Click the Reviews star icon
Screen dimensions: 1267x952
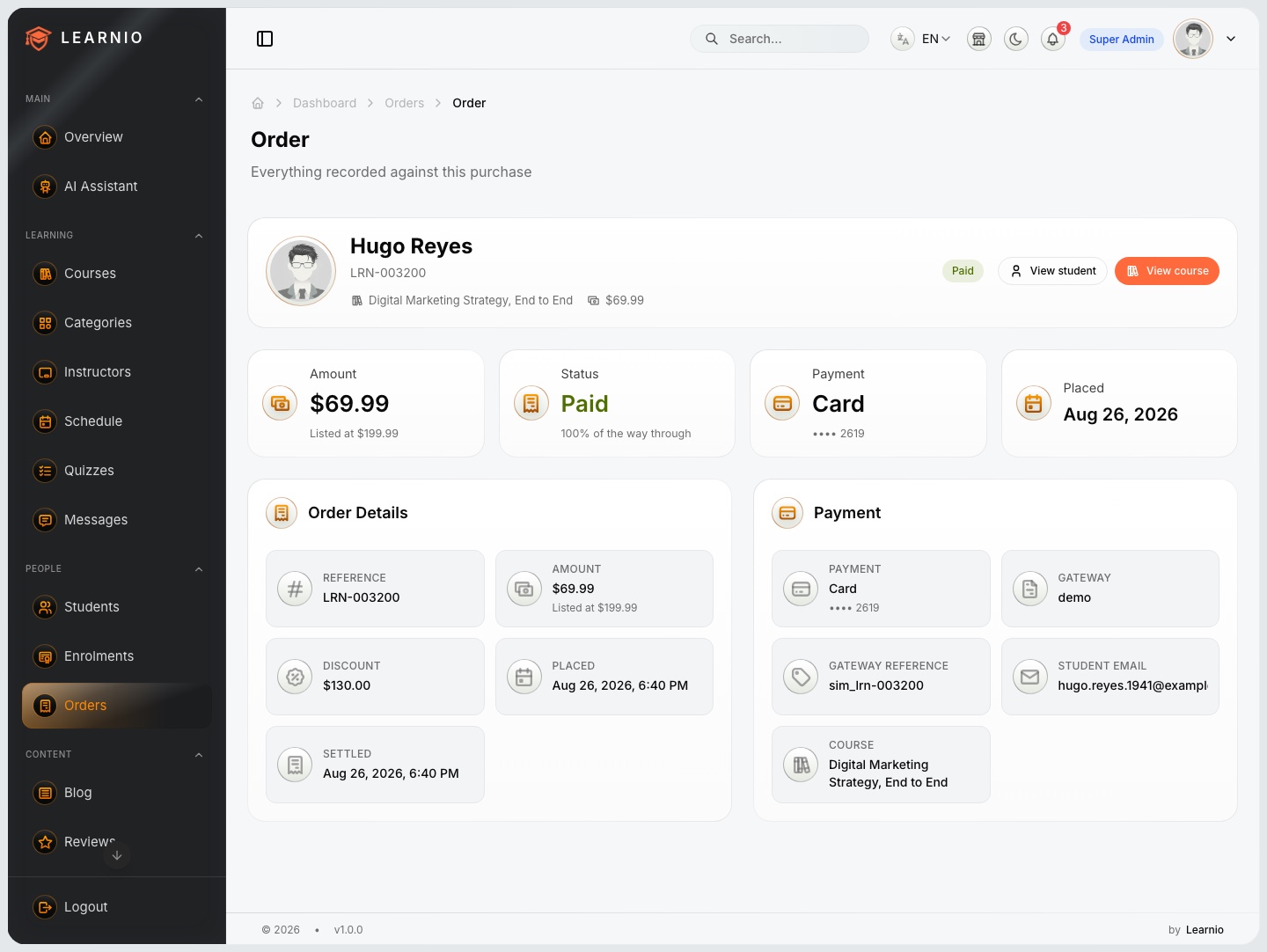click(45, 842)
